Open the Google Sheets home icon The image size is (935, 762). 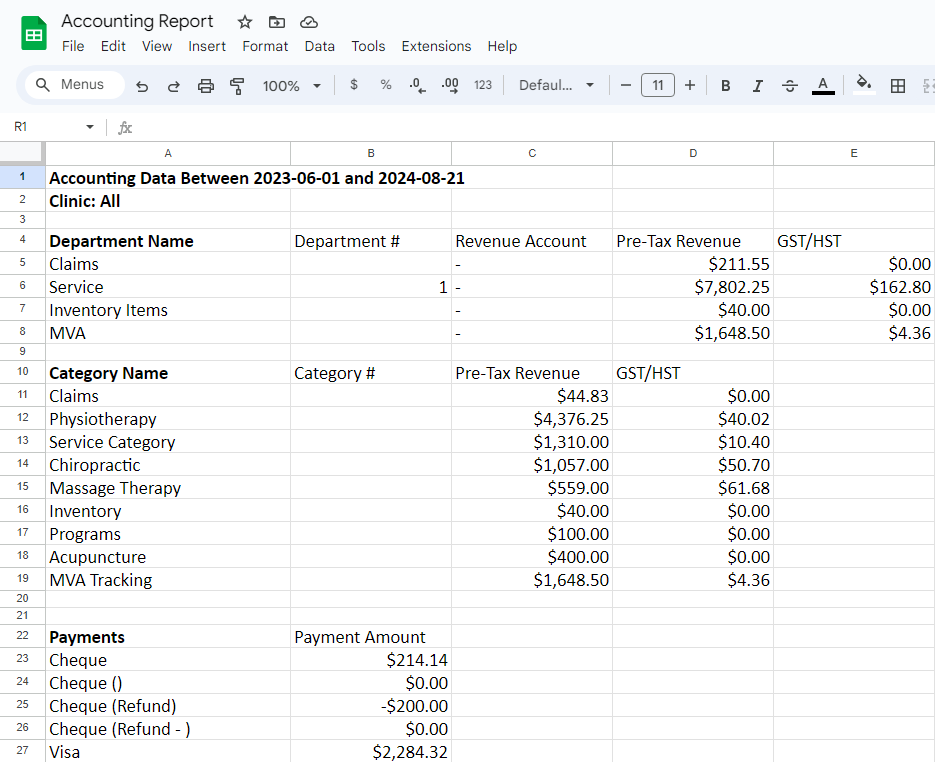click(34, 33)
